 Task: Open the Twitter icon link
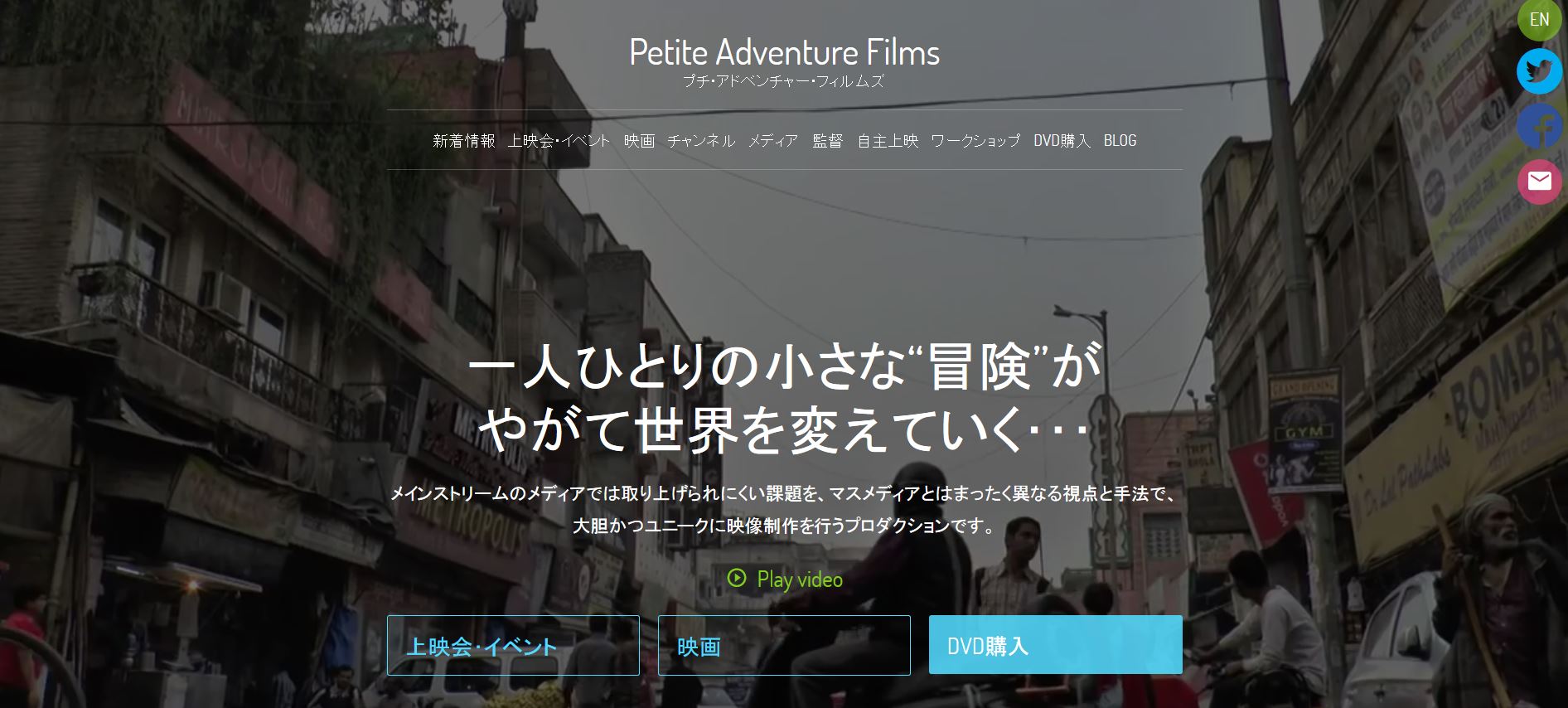[1540, 71]
